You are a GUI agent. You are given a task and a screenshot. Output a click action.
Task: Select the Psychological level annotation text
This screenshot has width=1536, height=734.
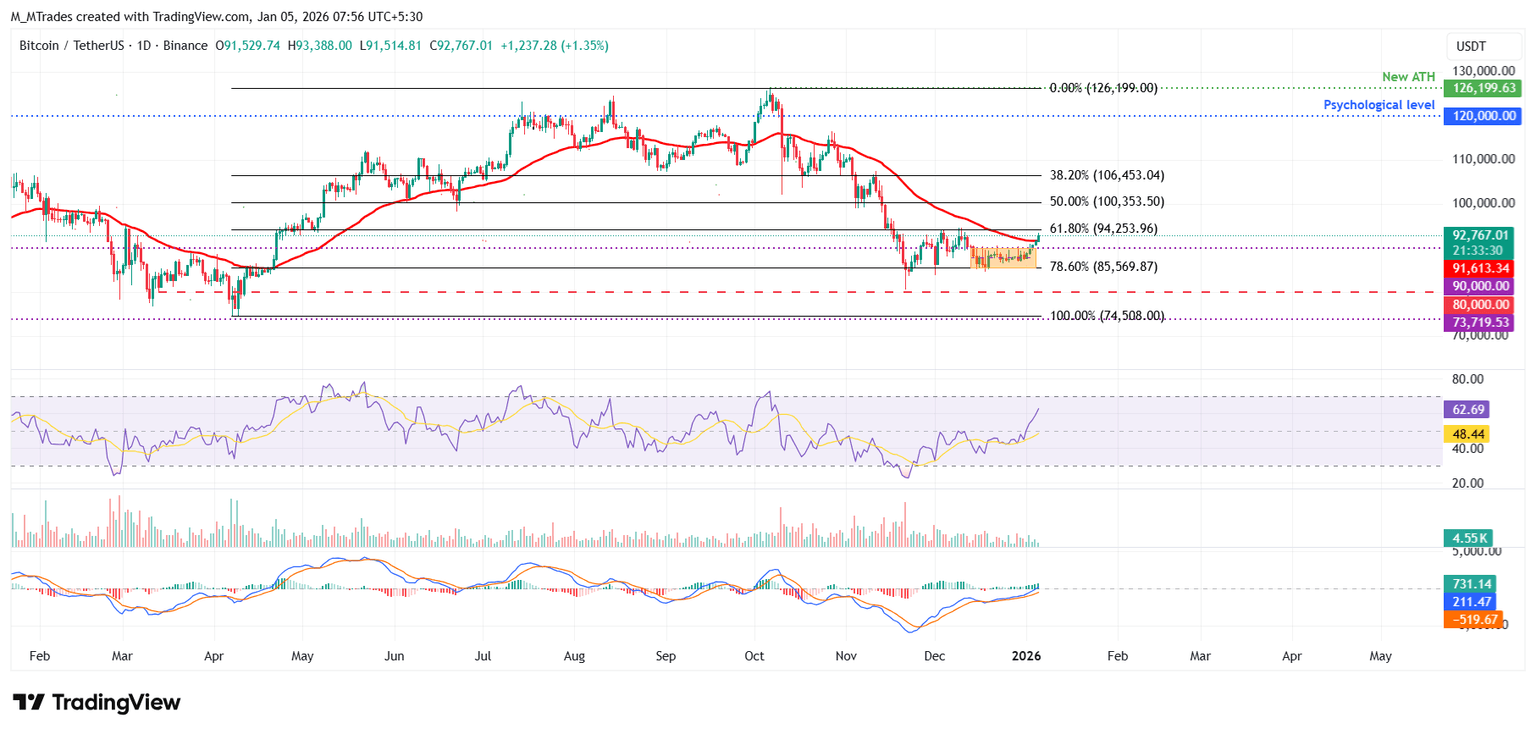click(1376, 105)
